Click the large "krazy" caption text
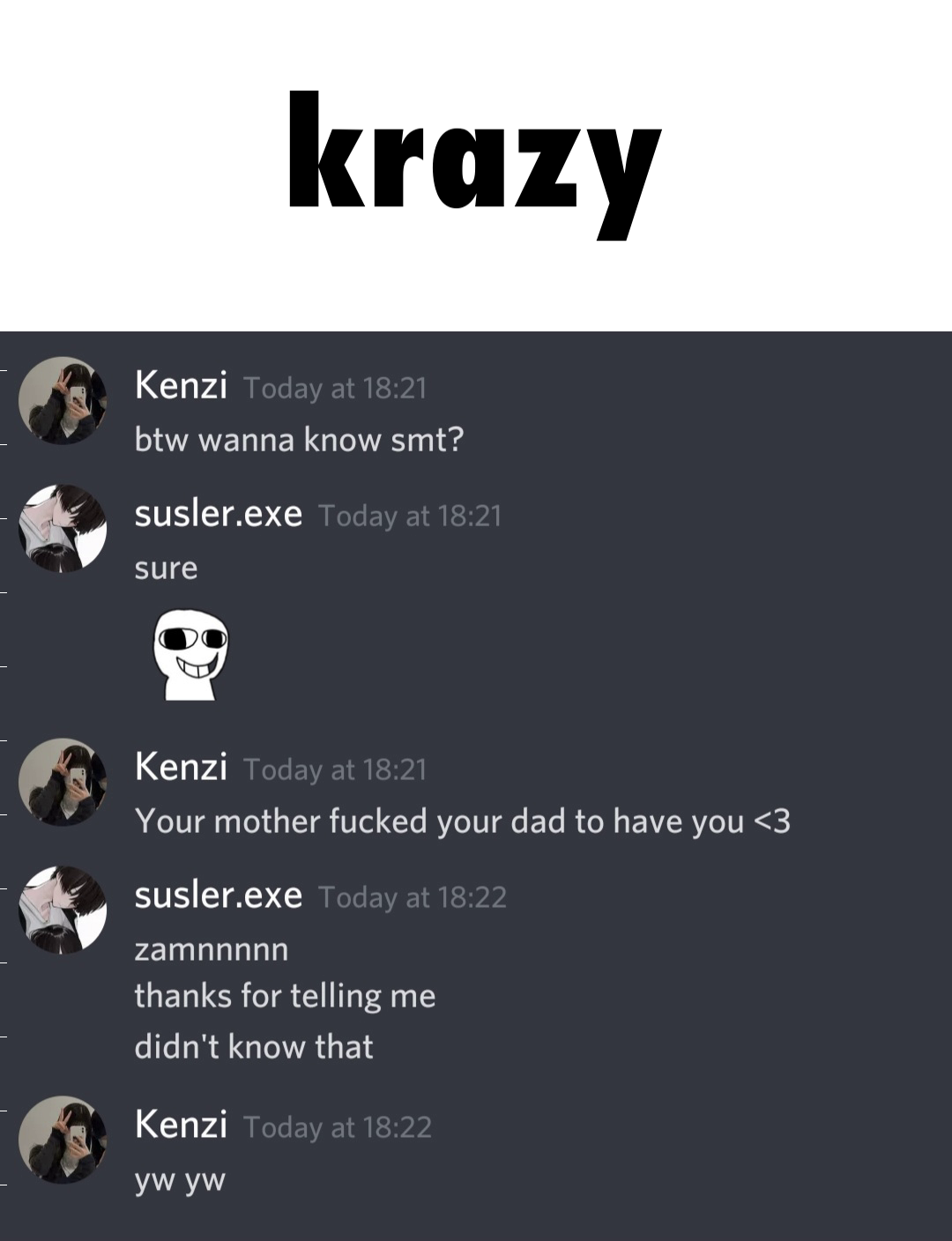Image resolution: width=952 pixels, height=1241 pixels. [x=474, y=164]
